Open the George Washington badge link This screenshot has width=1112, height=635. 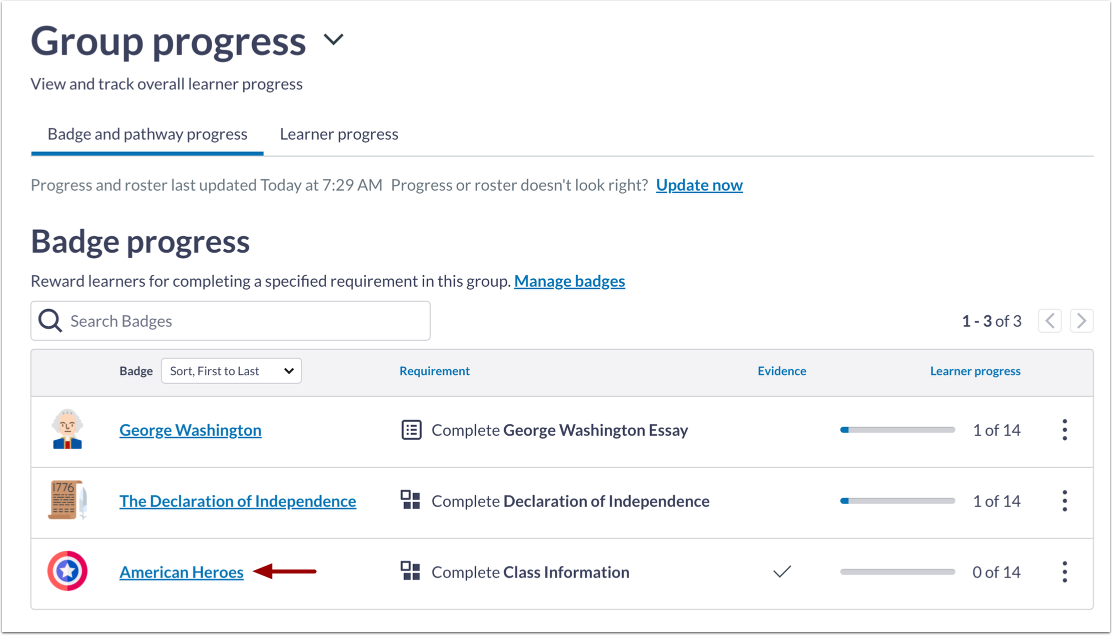(x=190, y=430)
